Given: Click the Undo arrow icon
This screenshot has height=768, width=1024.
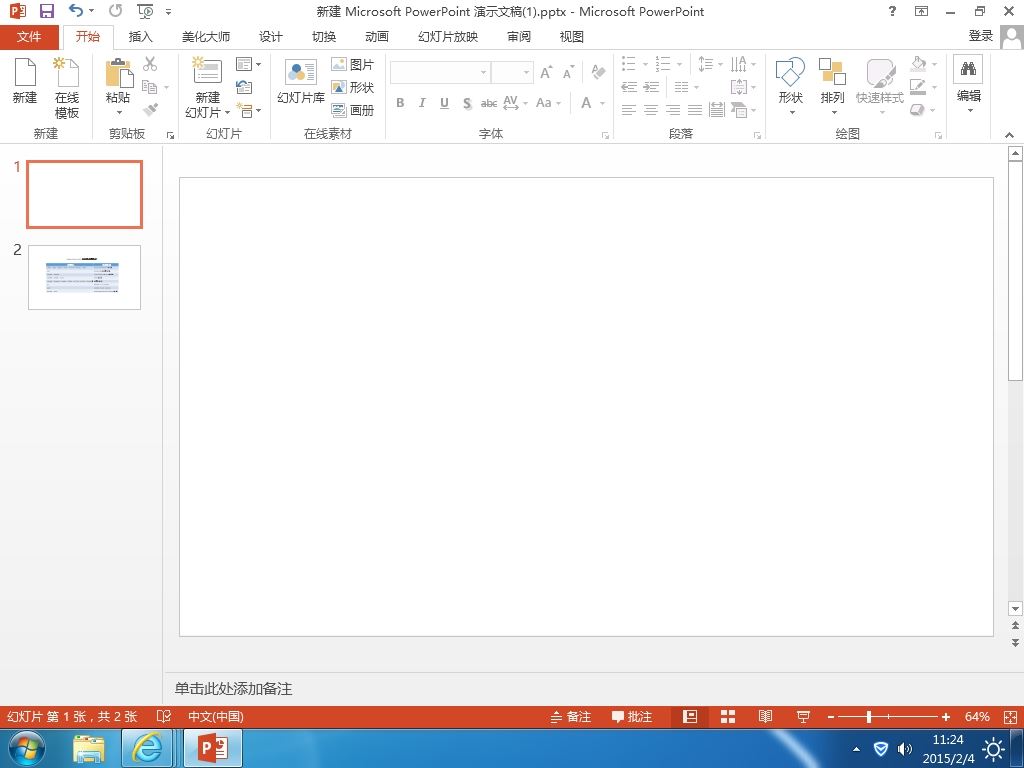Looking at the screenshot, I should [76, 10].
